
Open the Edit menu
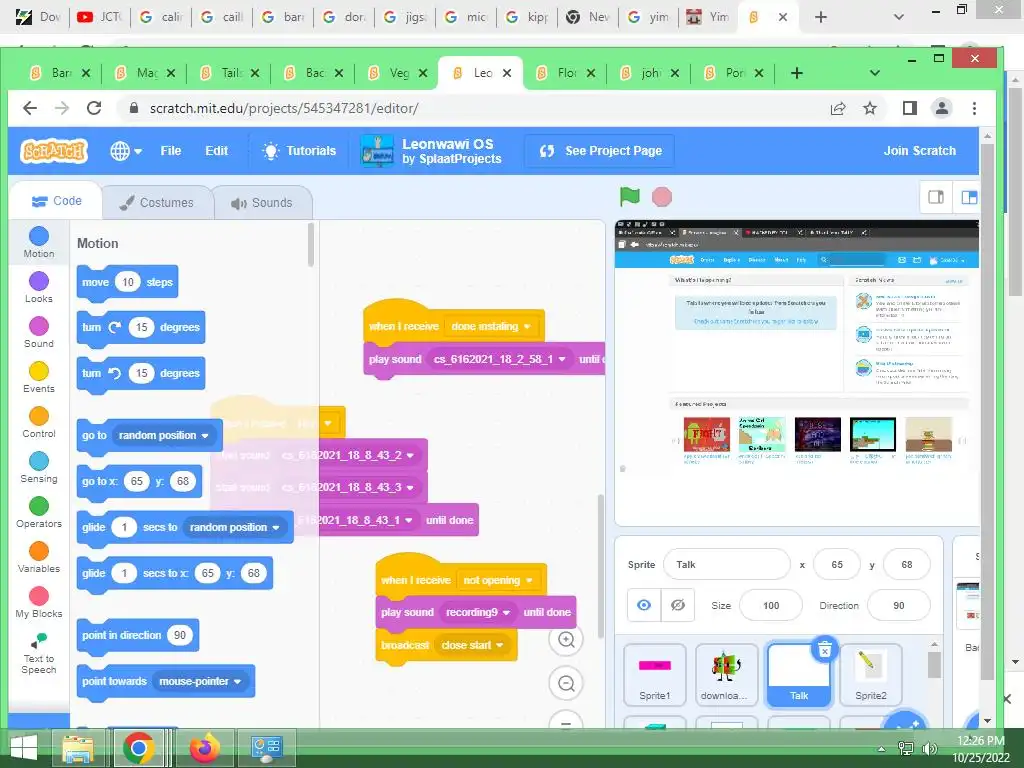pyautogui.click(x=216, y=151)
